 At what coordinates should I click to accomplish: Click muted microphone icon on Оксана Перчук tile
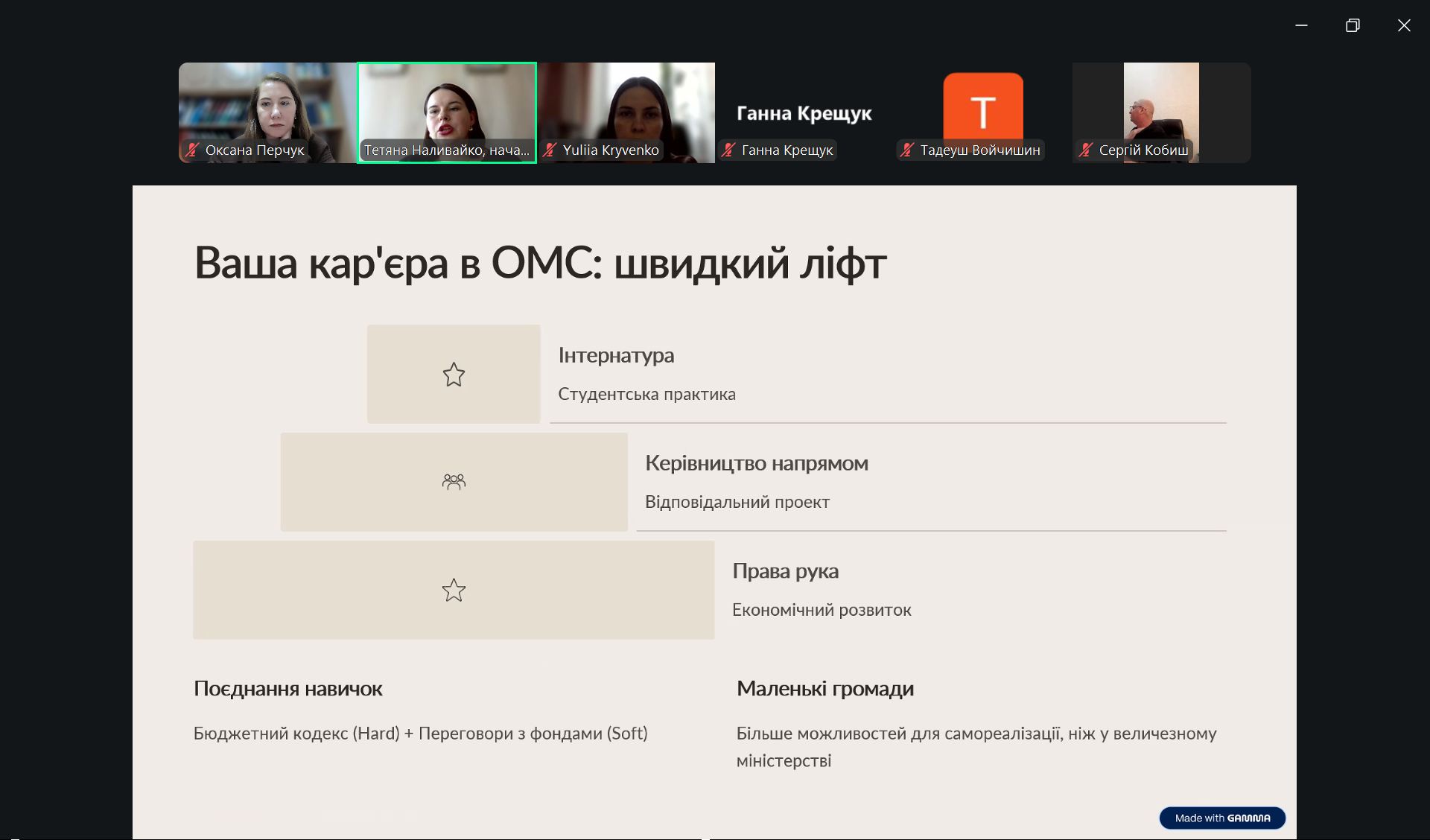click(x=192, y=150)
